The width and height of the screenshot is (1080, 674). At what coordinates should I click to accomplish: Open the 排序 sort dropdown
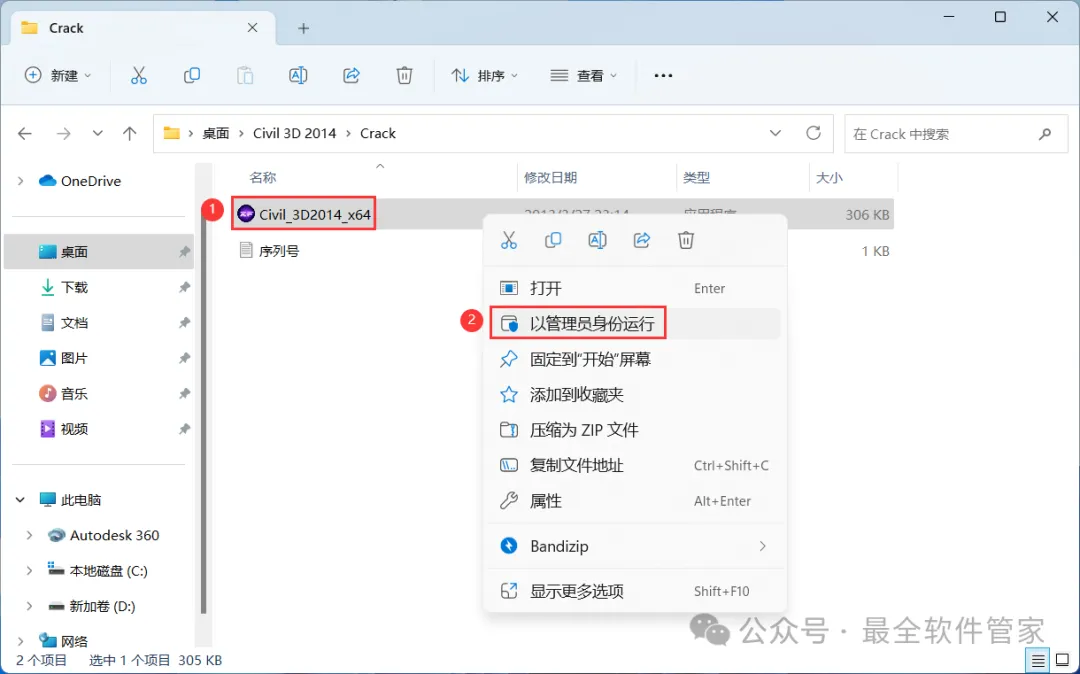[484, 75]
